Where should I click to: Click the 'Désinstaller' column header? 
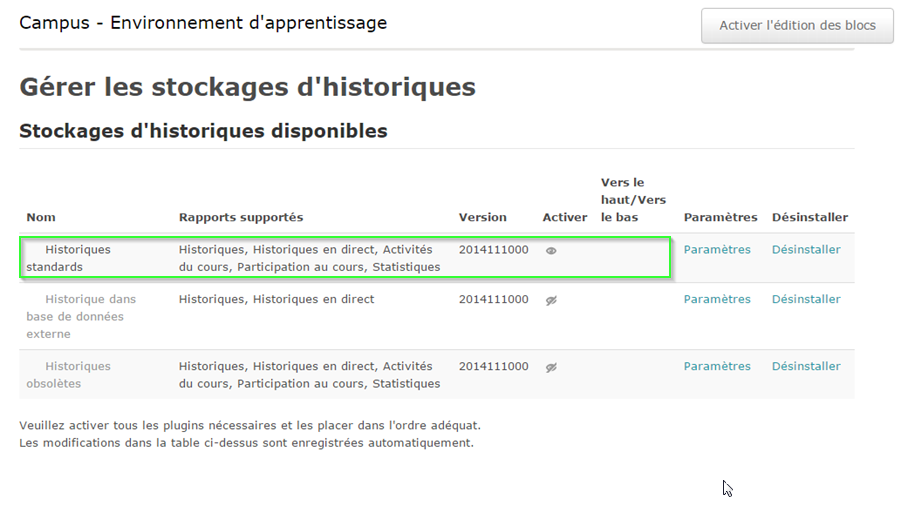click(809, 217)
